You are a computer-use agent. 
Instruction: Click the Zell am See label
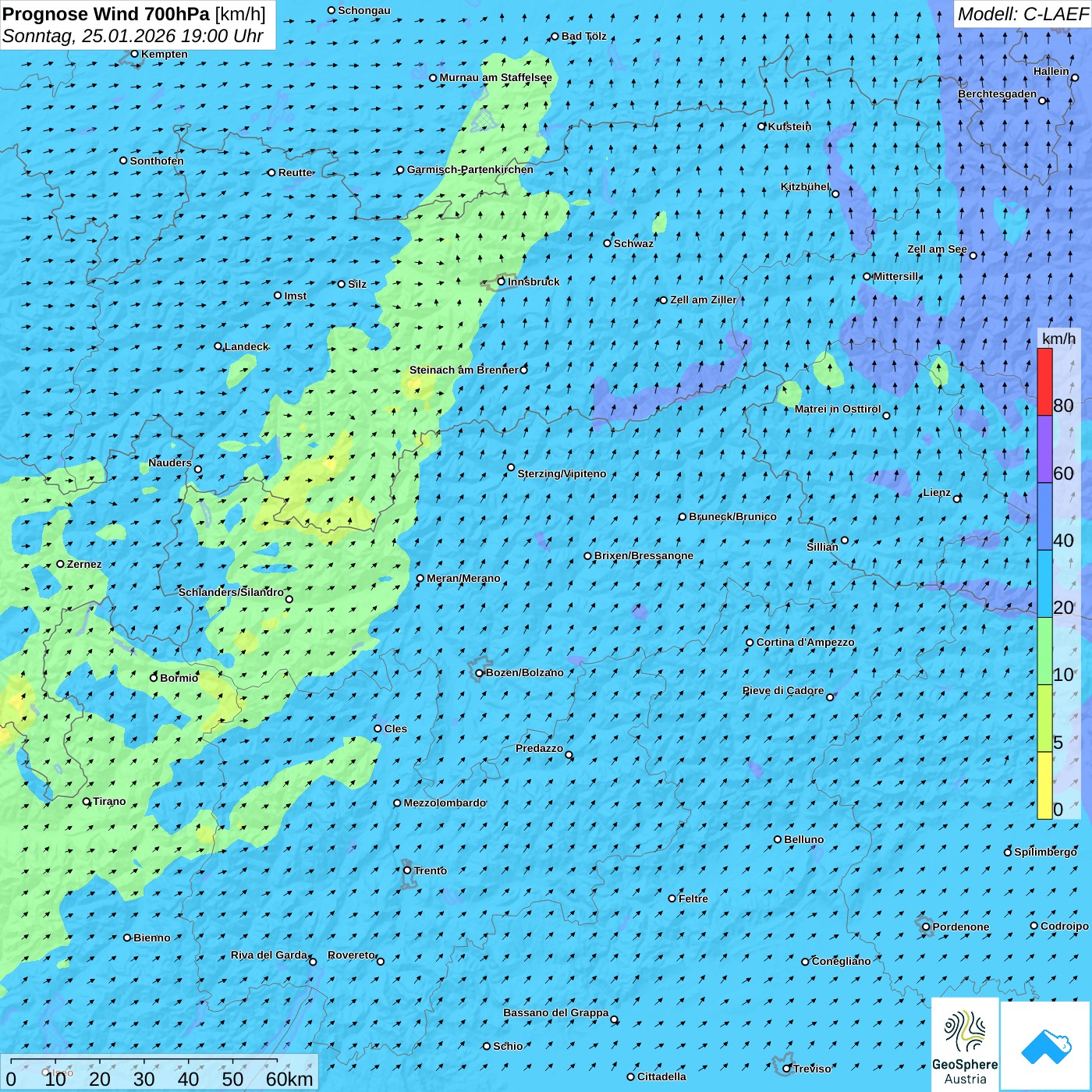[x=937, y=249]
